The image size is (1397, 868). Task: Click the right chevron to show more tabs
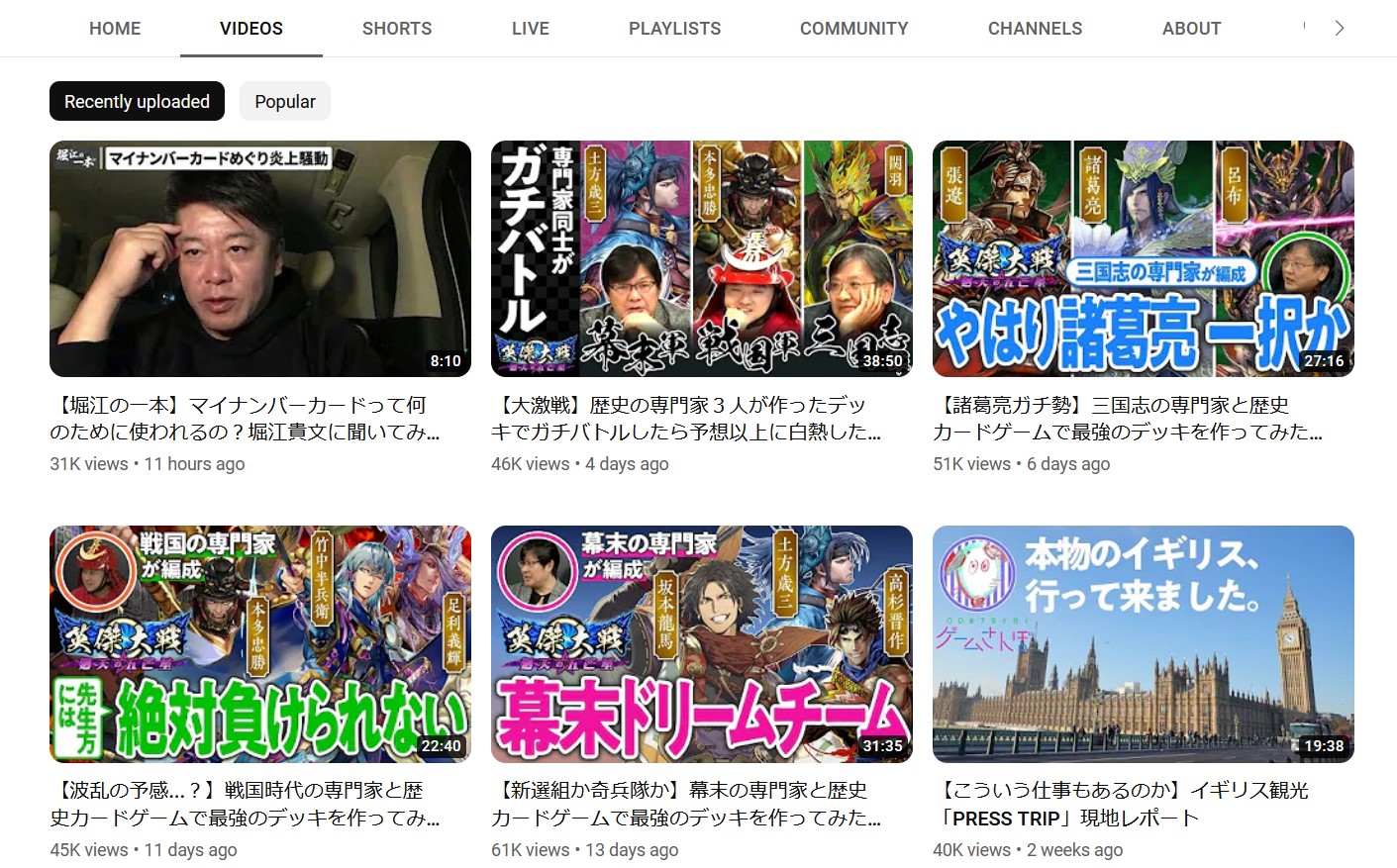pos(1339,28)
